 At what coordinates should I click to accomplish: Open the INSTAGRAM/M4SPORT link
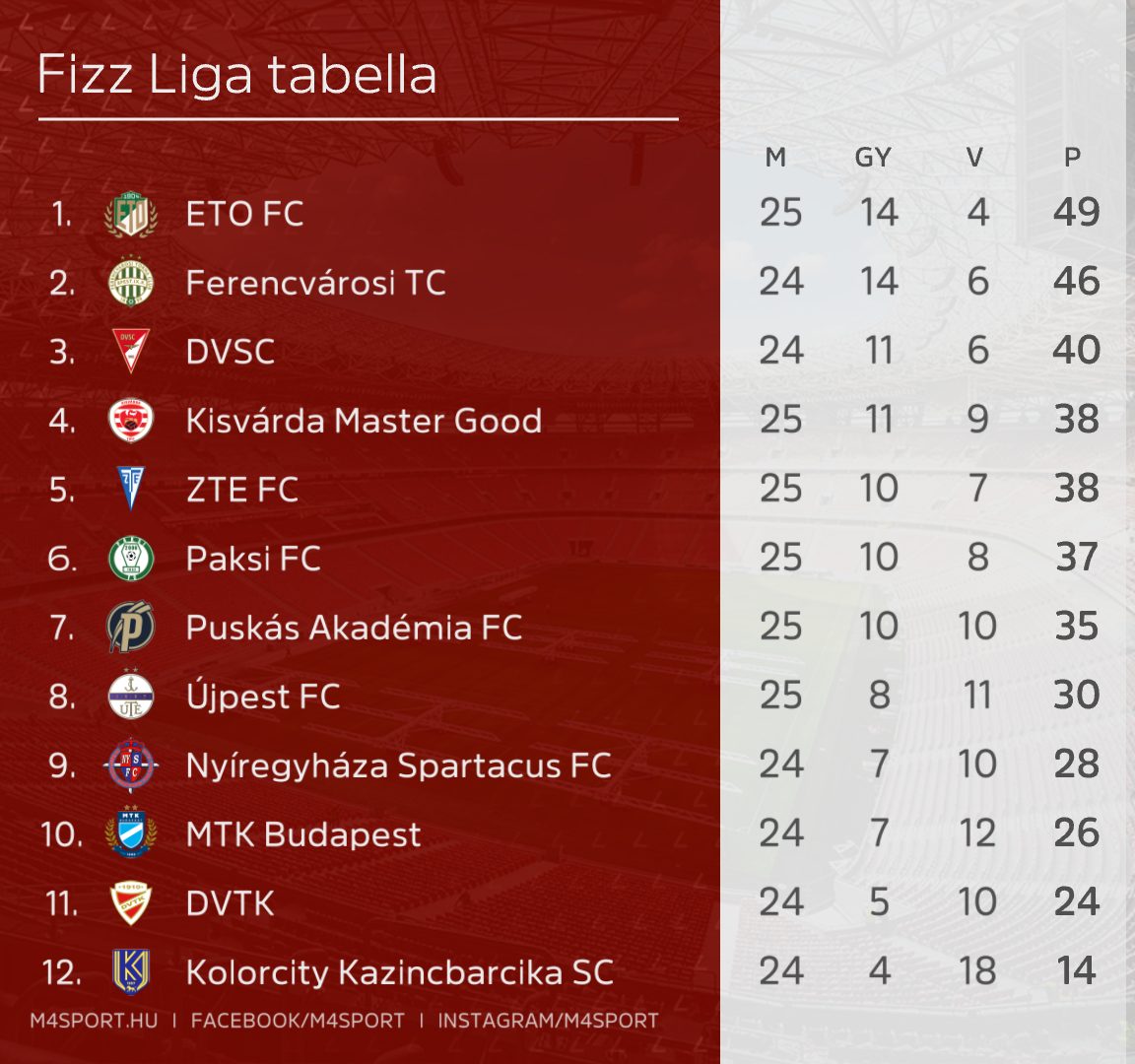[x=548, y=1021]
